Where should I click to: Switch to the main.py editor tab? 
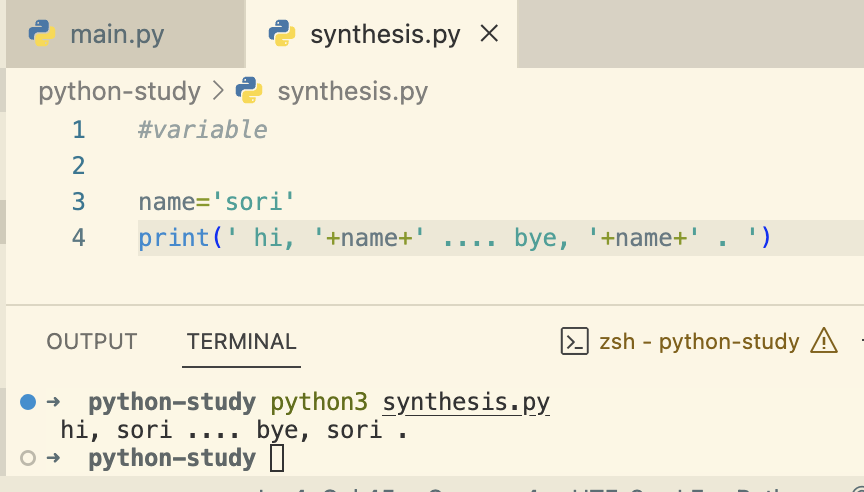(x=125, y=34)
